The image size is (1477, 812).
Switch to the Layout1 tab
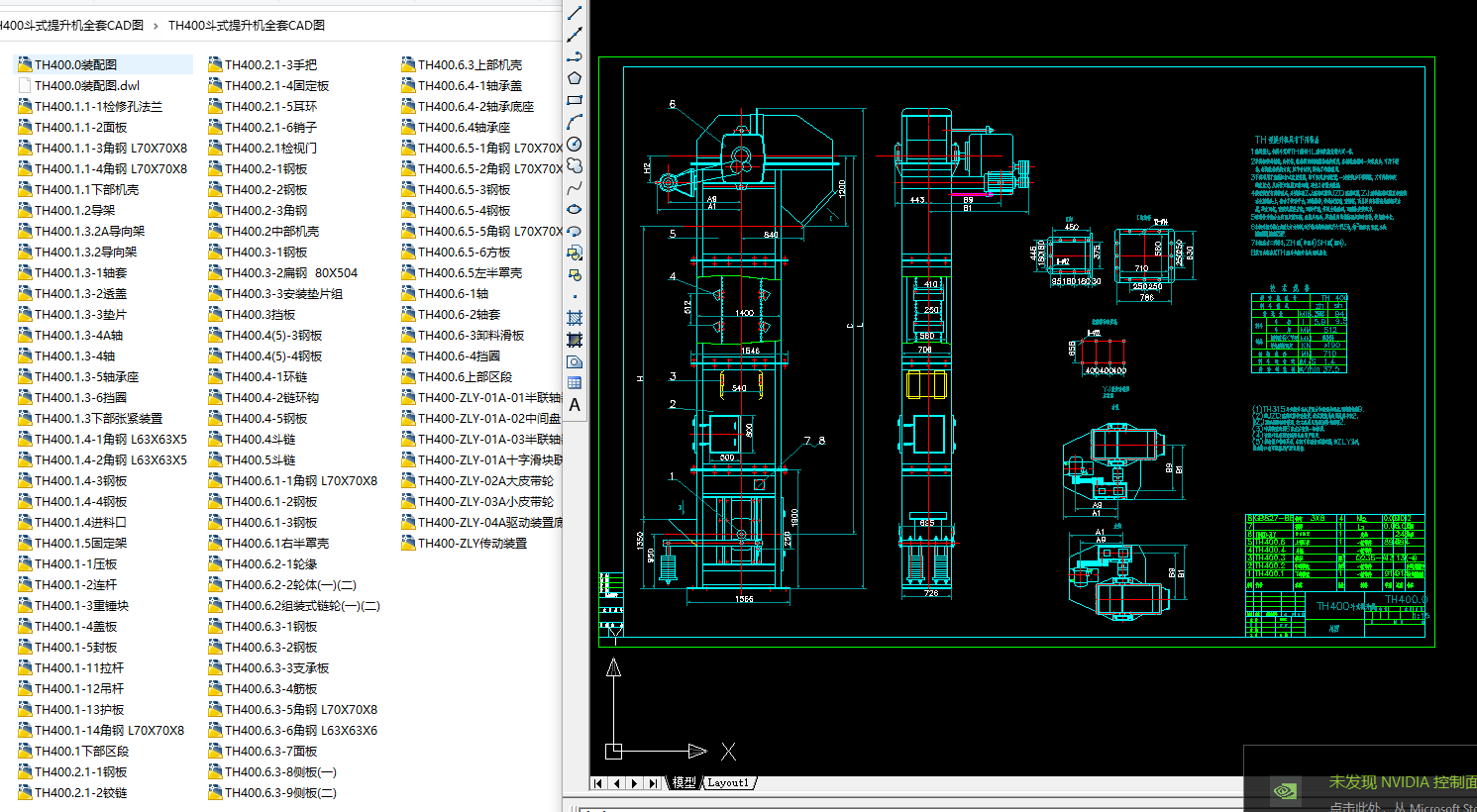click(x=729, y=782)
